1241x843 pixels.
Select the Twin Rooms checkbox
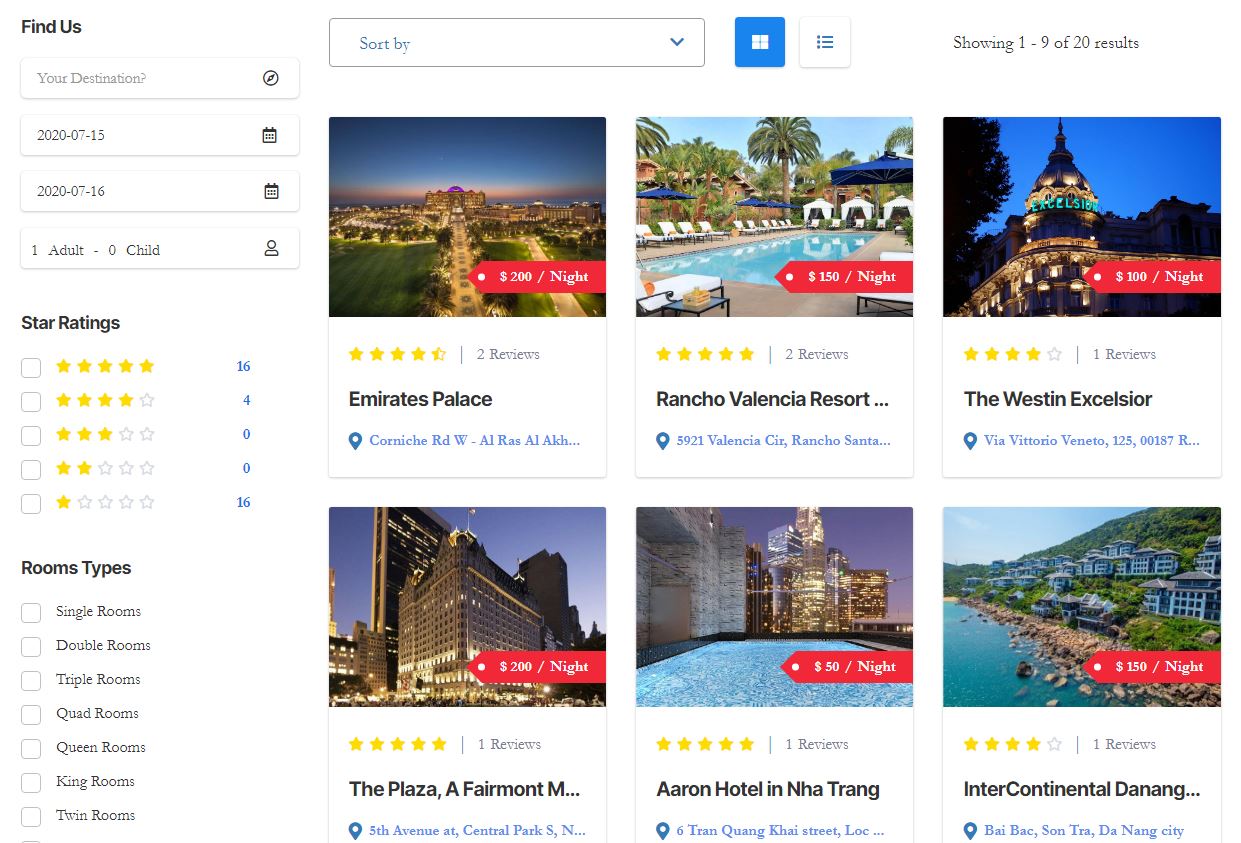pyautogui.click(x=31, y=816)
